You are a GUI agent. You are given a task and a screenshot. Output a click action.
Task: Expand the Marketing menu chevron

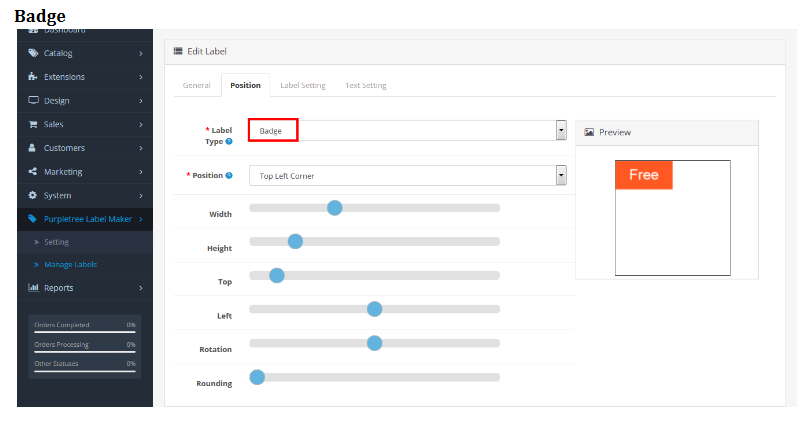pos(141,172)
